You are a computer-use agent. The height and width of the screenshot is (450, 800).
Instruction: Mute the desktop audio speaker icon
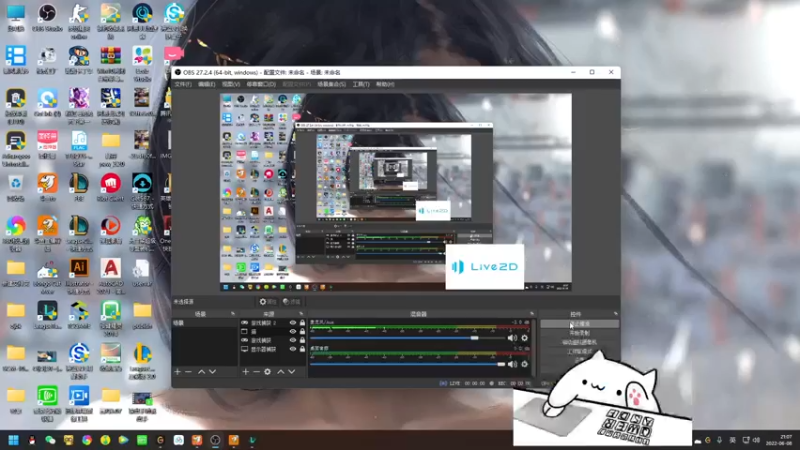point(512,364)
